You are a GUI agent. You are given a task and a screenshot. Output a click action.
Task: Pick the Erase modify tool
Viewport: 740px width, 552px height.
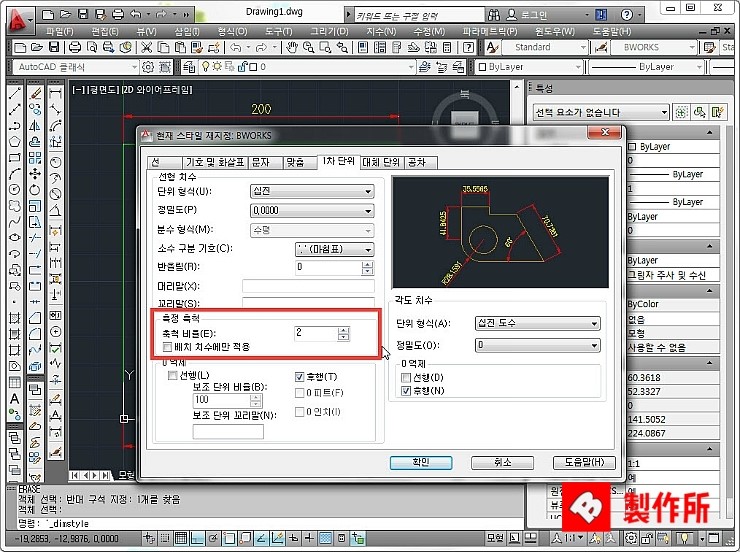click(35, 93)
